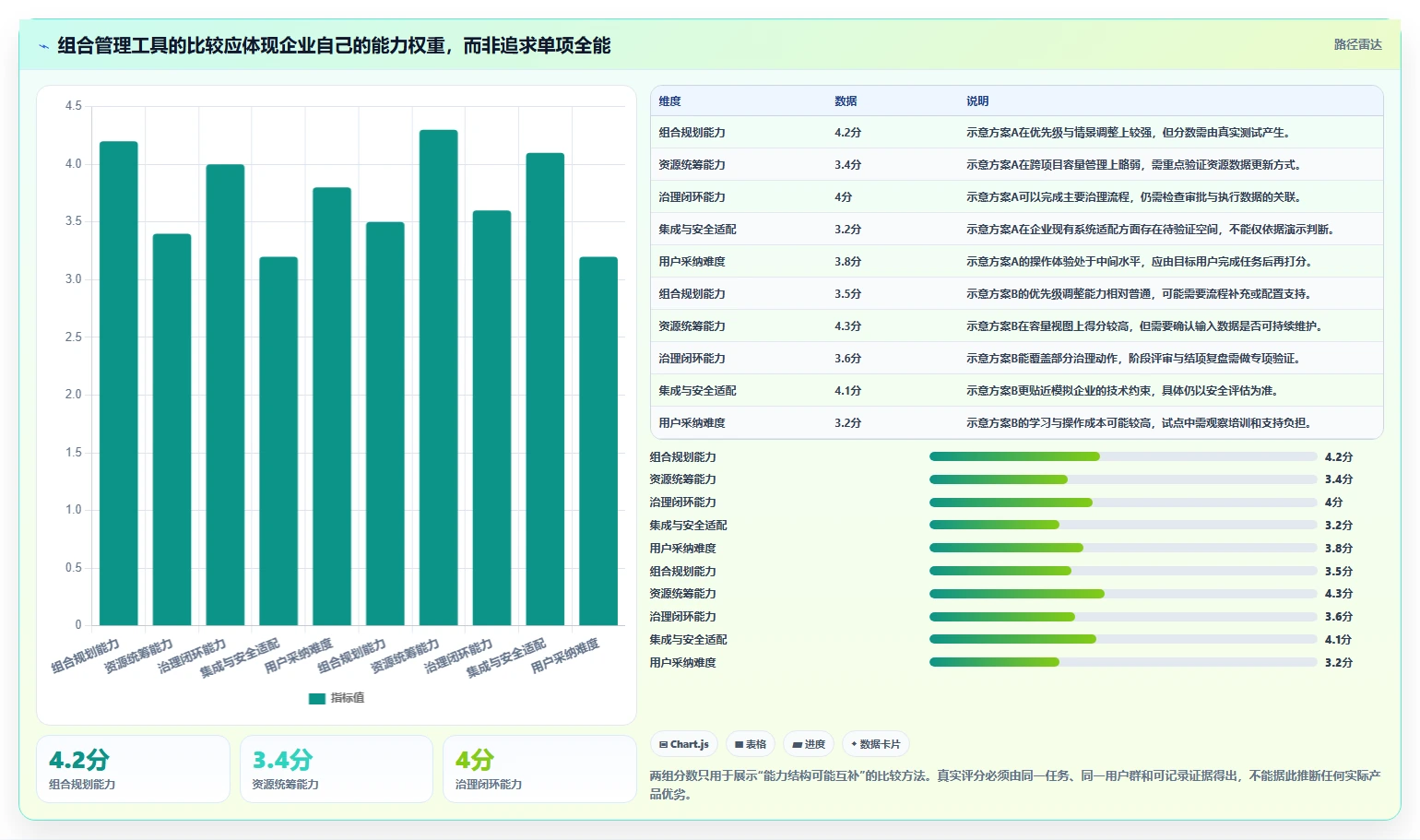
Task: Click the progress bar labeled 4.1分
Action: point(1123,639)
